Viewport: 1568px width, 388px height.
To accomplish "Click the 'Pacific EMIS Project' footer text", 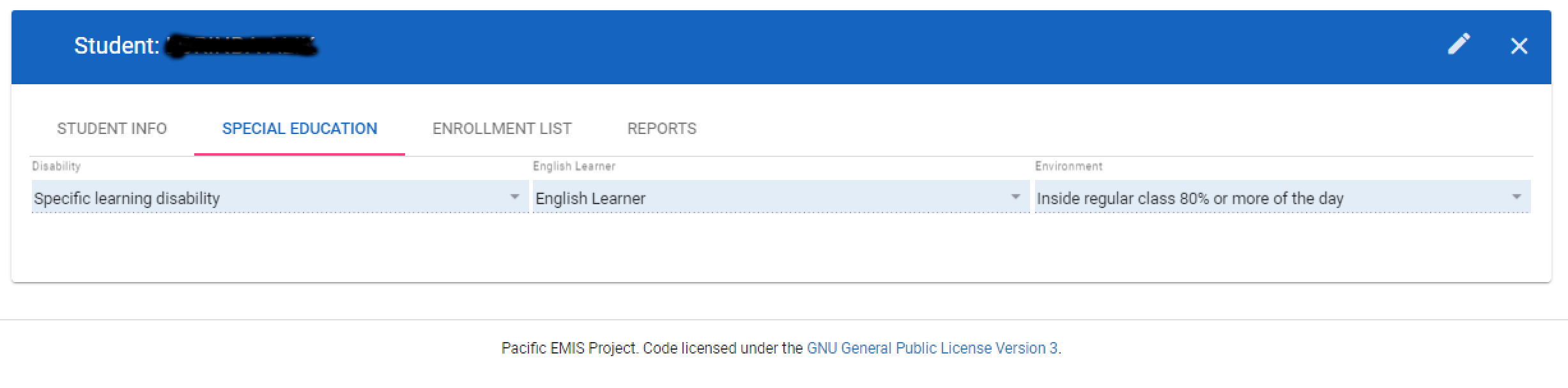I will 569,348.
